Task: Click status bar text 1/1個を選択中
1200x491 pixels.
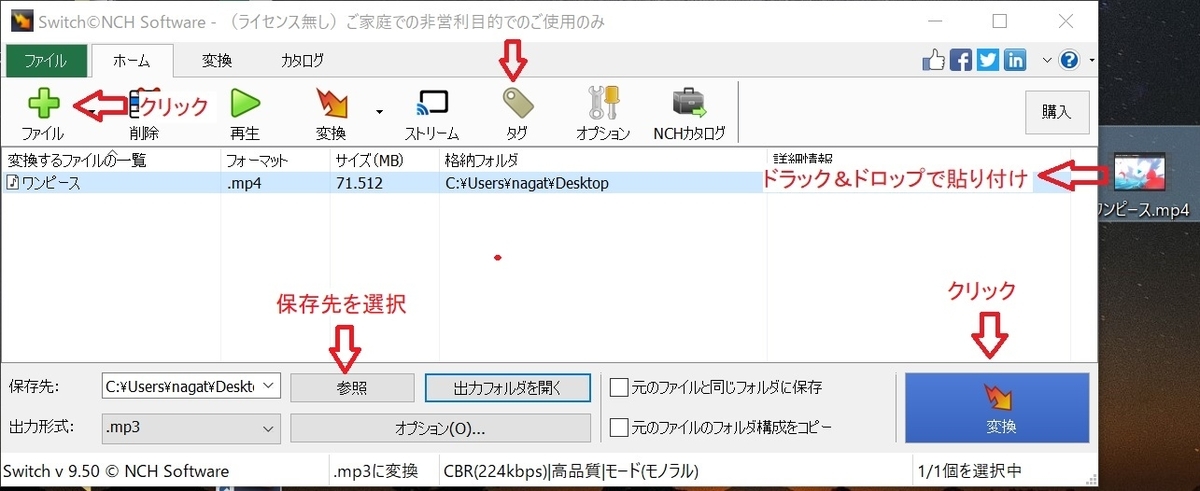Action: [970, 471]
